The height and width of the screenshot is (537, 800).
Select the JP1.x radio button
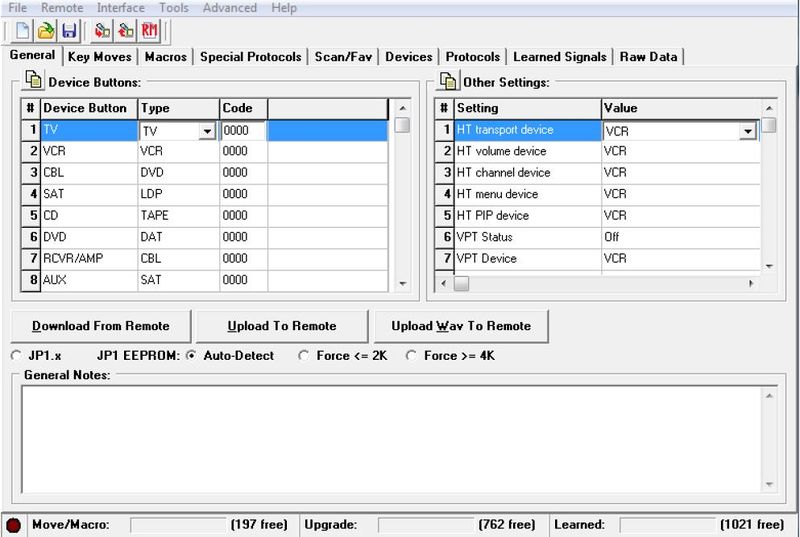pos(15,355)
